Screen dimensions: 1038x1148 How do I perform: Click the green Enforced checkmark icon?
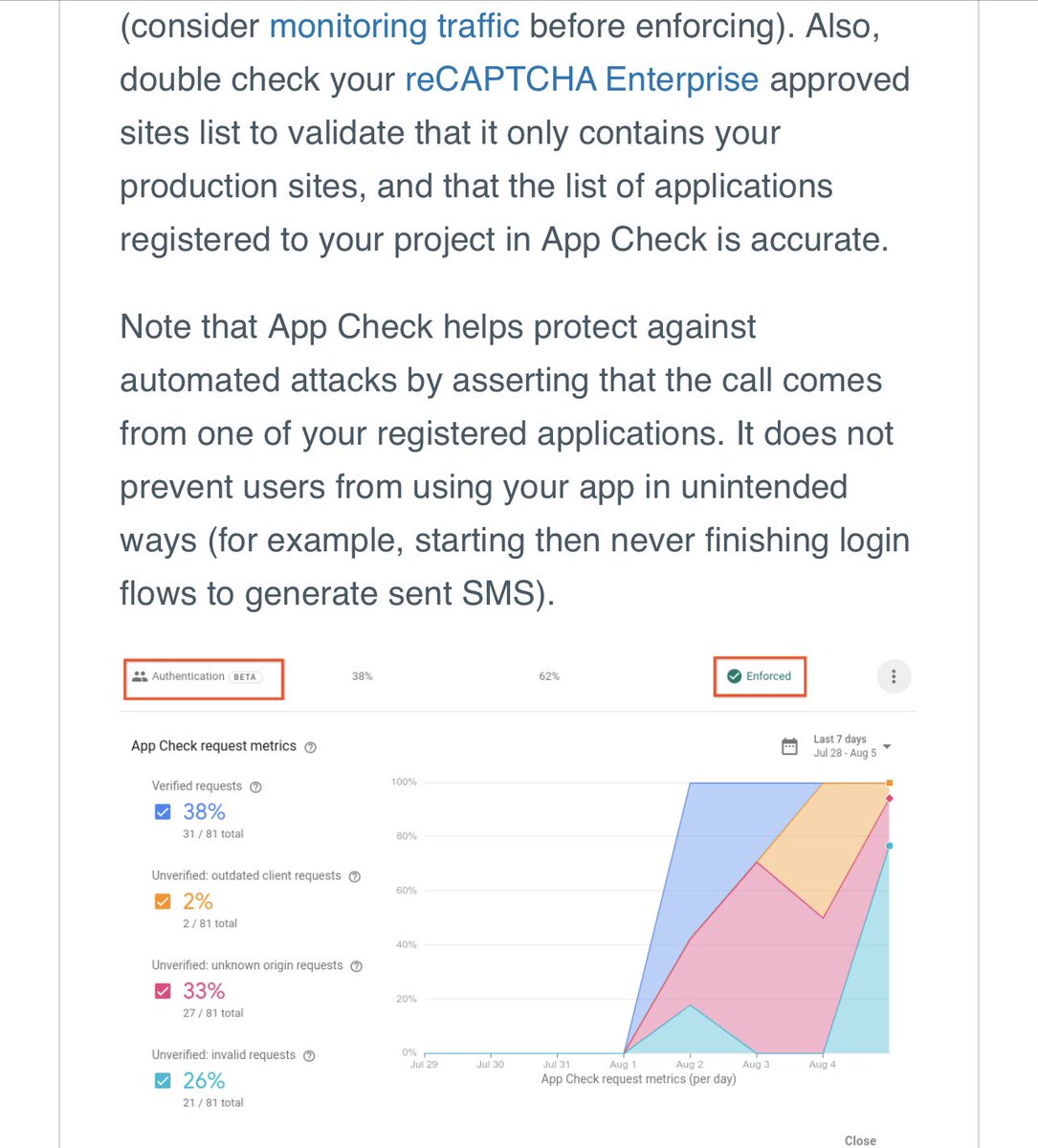tap(734, 676)
